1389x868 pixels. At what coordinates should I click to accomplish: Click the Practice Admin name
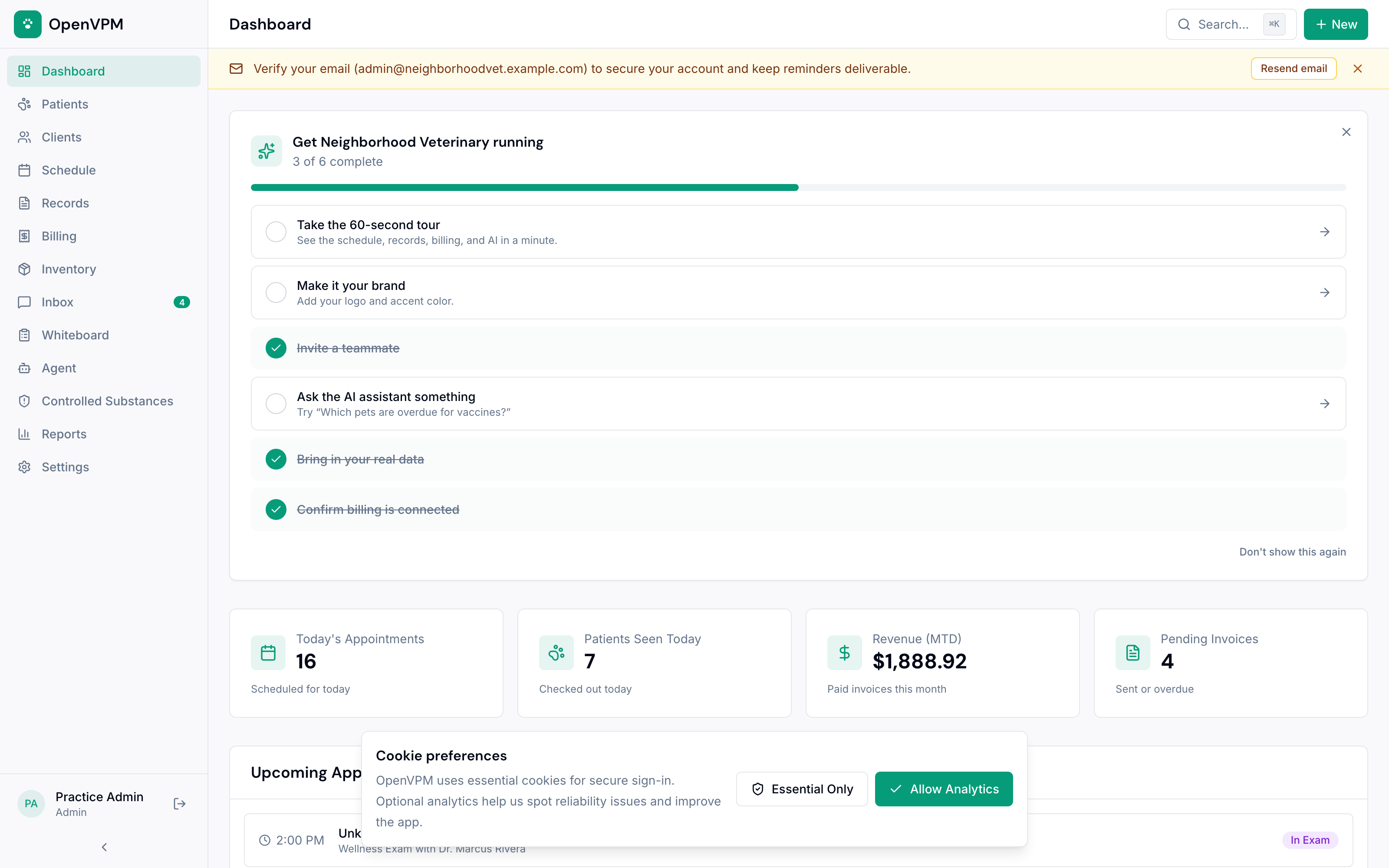pyautogui.click(x=99, y=797)
